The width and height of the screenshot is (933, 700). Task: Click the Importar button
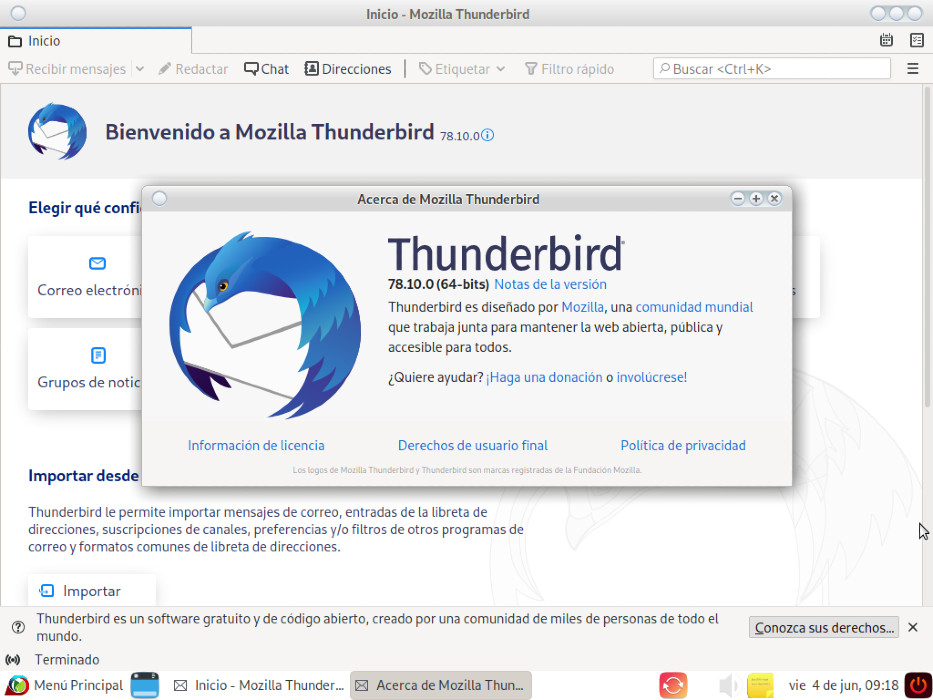point(92,591)
